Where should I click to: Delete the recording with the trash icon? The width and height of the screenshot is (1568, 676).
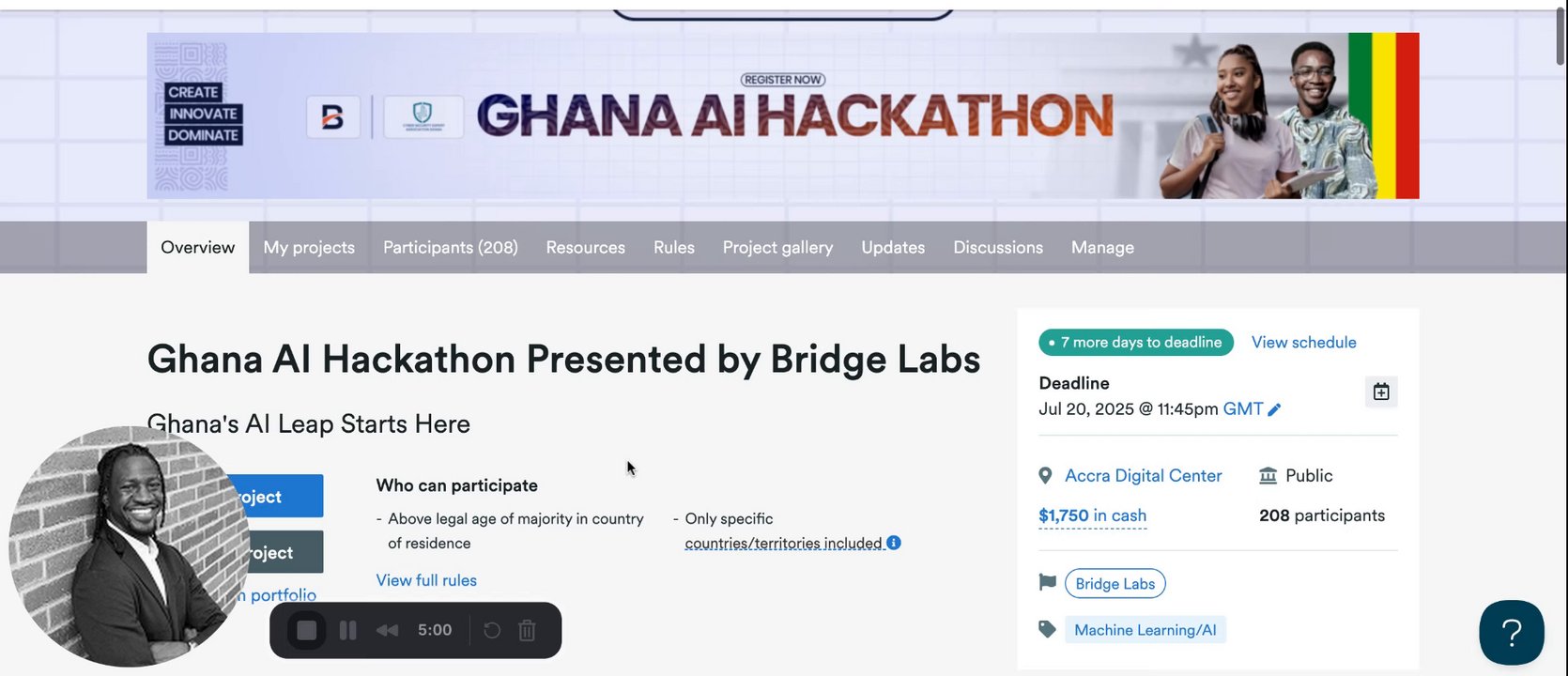pyautogui.click(x=527, y=630)
